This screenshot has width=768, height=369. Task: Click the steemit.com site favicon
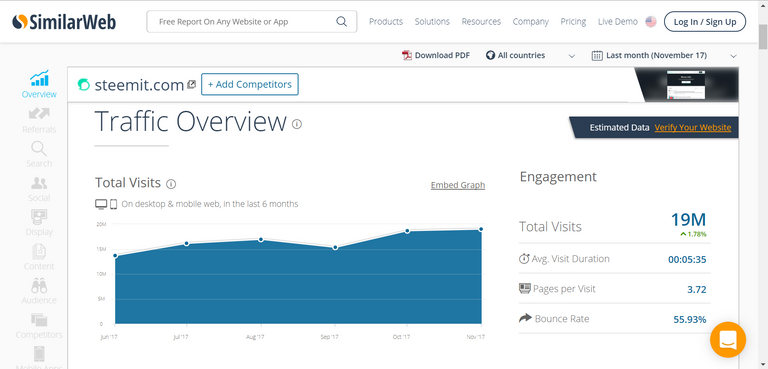click(84, 85)
